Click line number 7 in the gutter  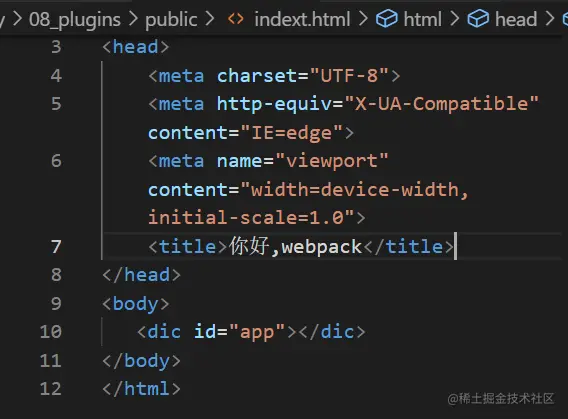coord(56,247)
